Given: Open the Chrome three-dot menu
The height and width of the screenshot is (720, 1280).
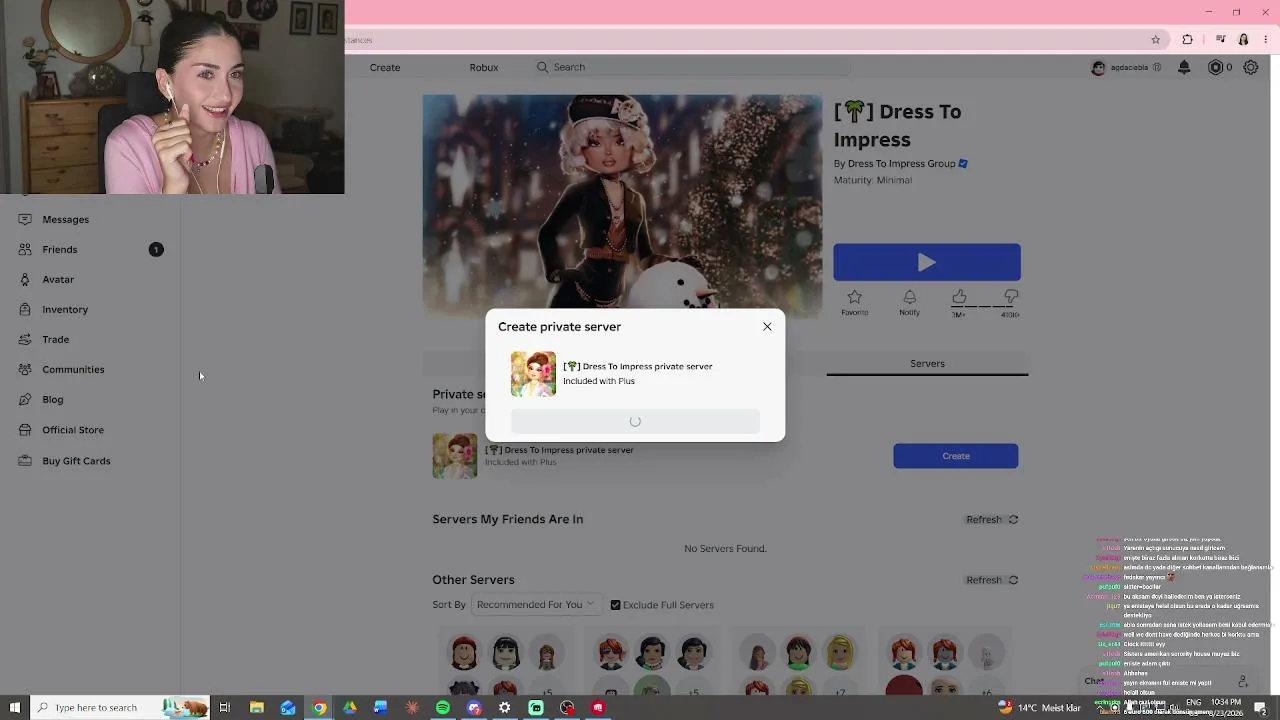Looking at the screenshot, I should pyautogui.click(x=1266, y=40).
